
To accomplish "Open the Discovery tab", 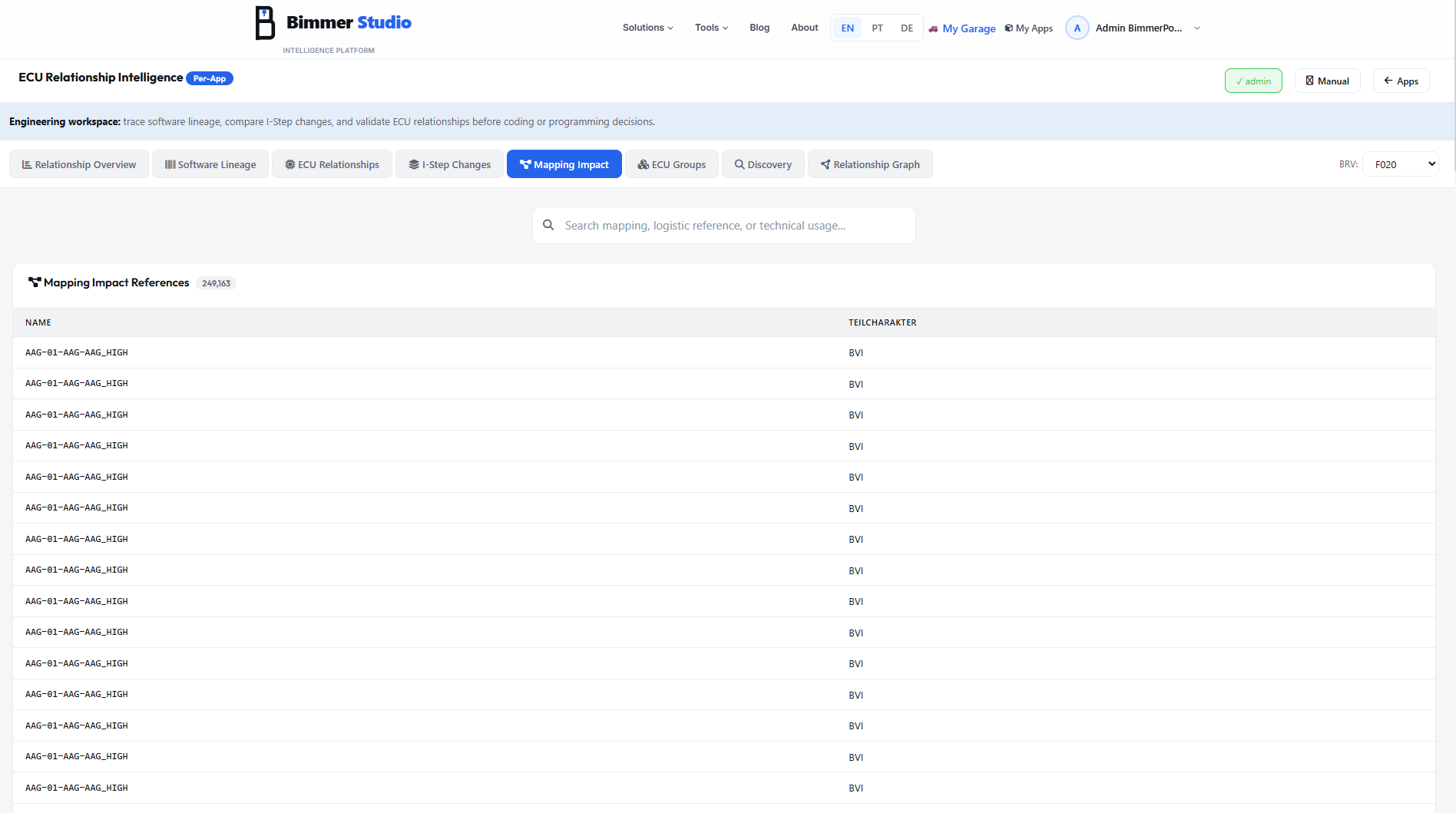I will point(763,164).
